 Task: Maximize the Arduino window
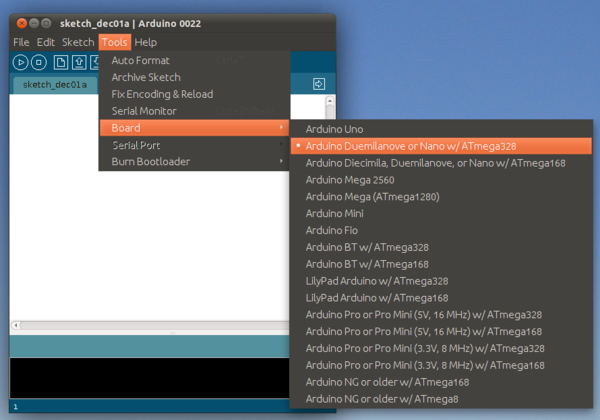coord(46,23)
